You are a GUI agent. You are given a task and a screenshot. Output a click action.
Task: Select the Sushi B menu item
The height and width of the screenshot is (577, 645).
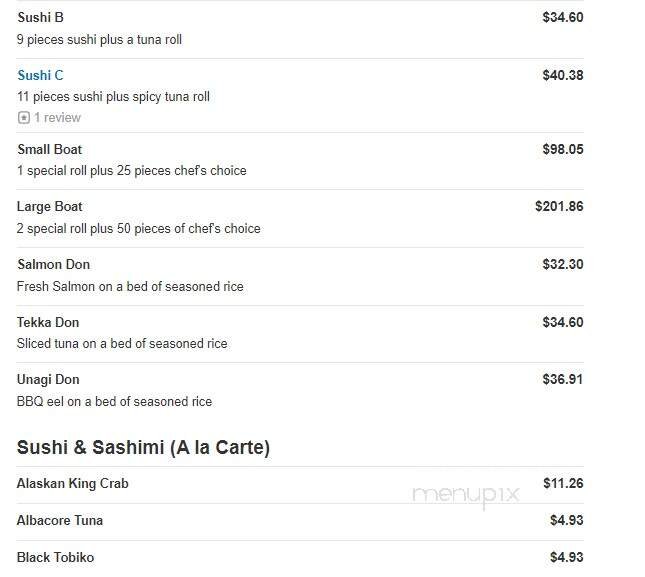point(40,17)
